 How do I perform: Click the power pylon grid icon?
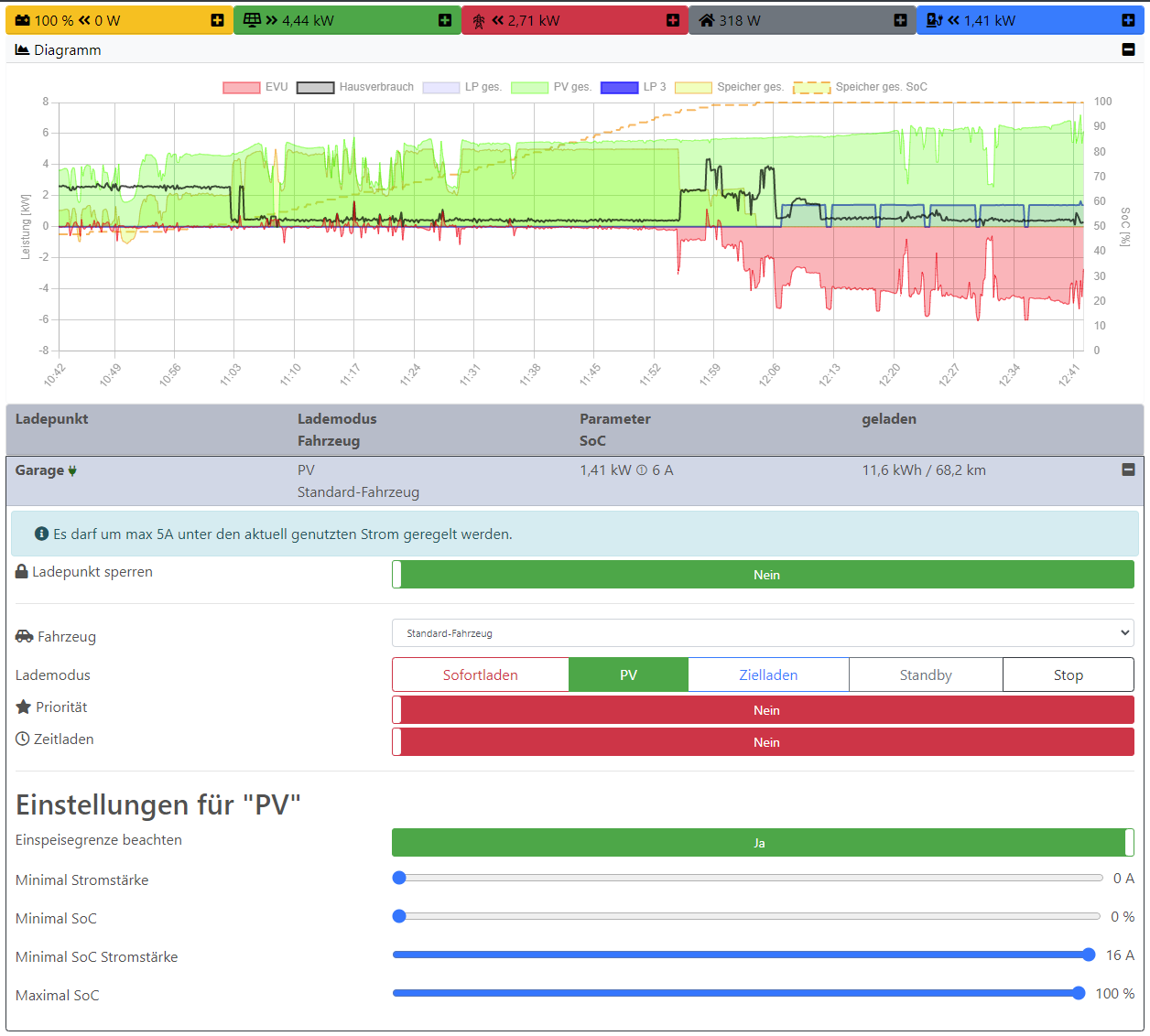(x=479, y=20)
